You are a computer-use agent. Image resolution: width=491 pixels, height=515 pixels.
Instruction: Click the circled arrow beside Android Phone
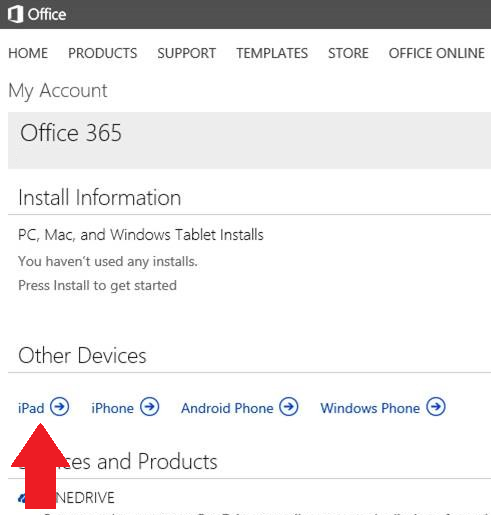coord(289,407)
